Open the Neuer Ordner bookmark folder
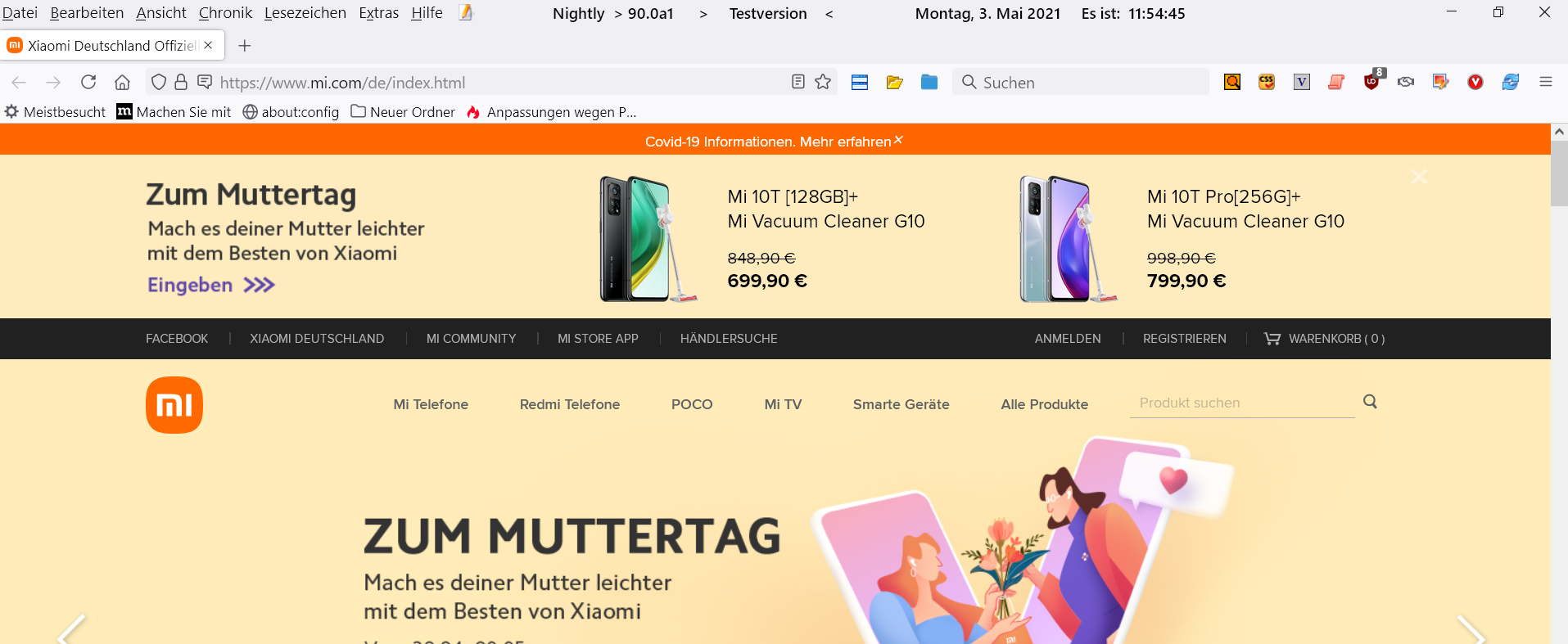Image resolution: width=1568 pixels, height=644 pixels. [403, 112]
